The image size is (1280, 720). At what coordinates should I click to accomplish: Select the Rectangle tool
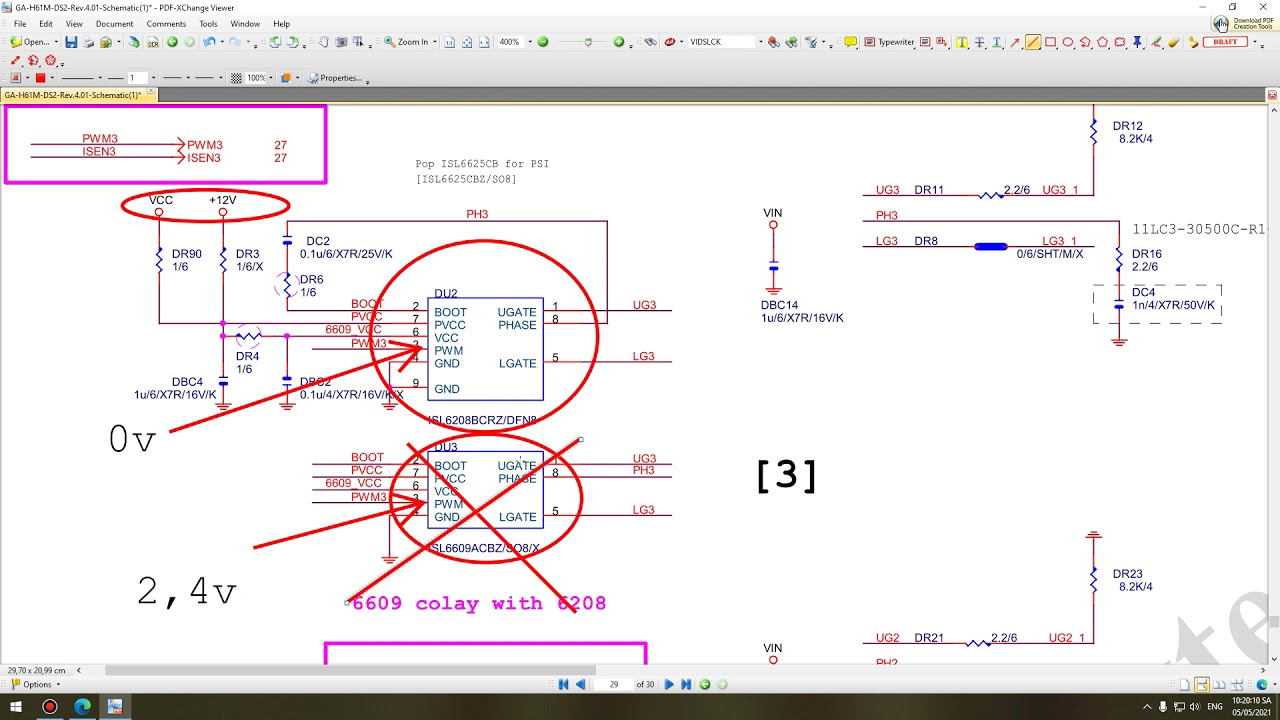click(1050, 42)
